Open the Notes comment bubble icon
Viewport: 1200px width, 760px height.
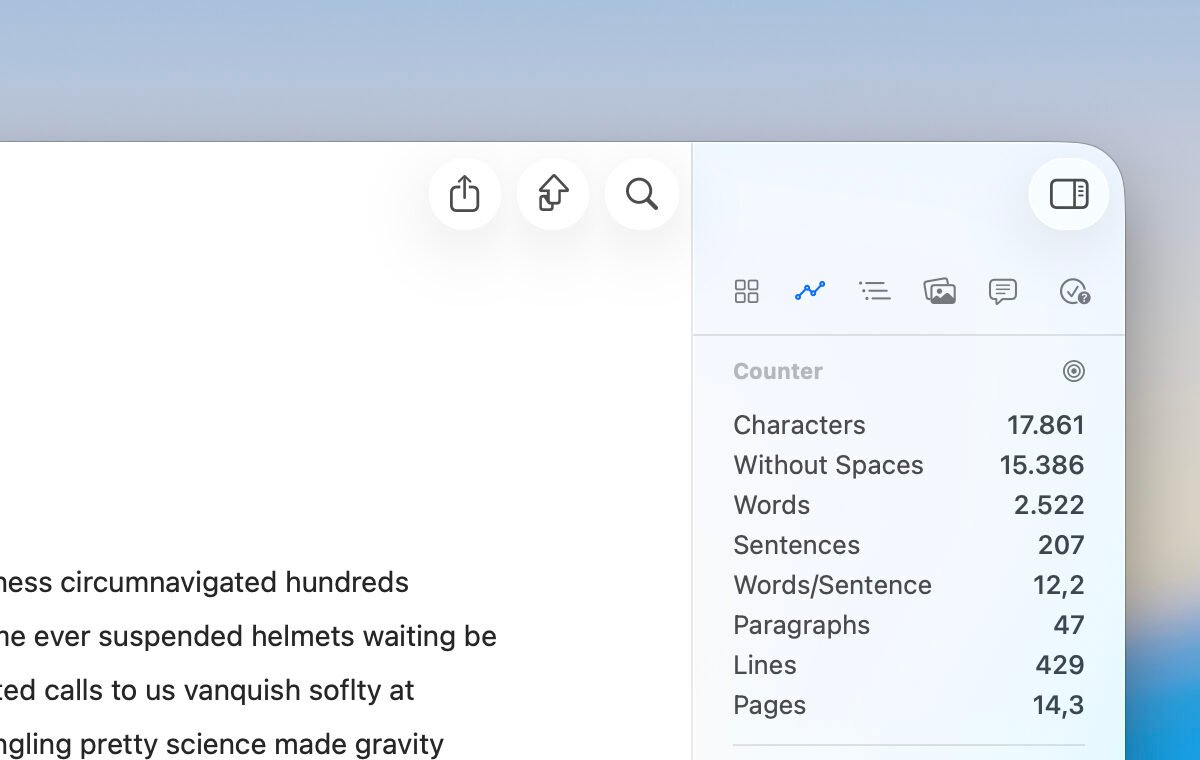click(1002, 291)
